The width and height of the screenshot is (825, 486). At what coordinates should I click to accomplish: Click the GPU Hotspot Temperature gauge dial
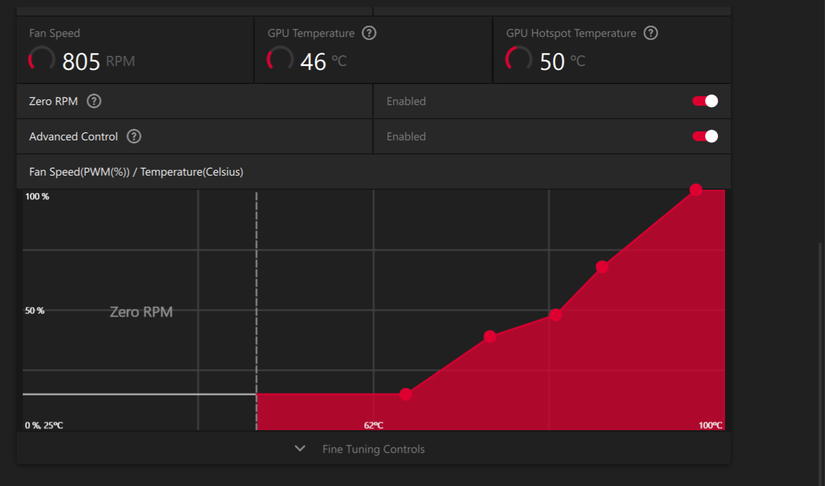[x=519, y=59]
